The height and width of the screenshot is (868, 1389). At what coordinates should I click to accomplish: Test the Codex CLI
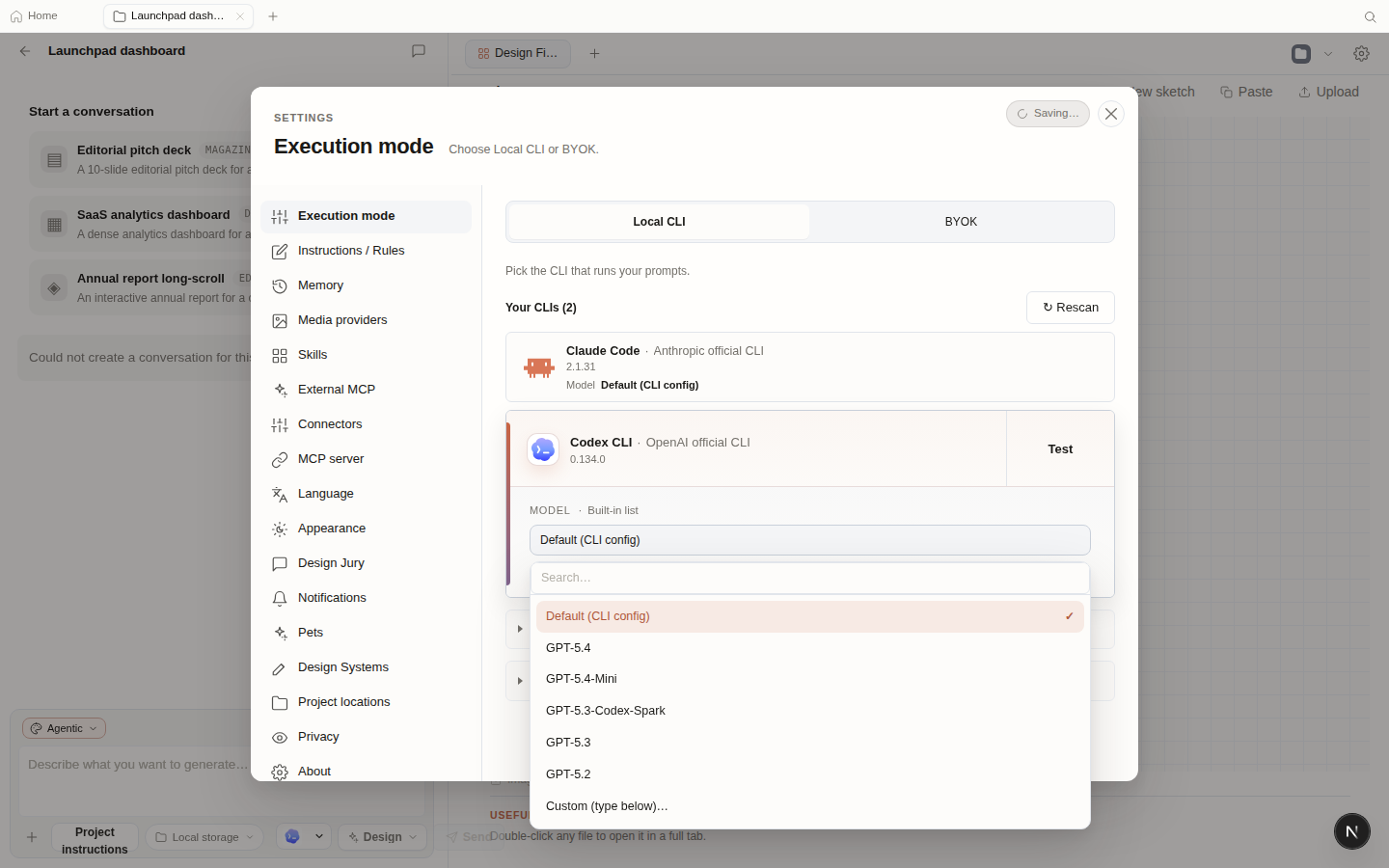point(1060,449)
